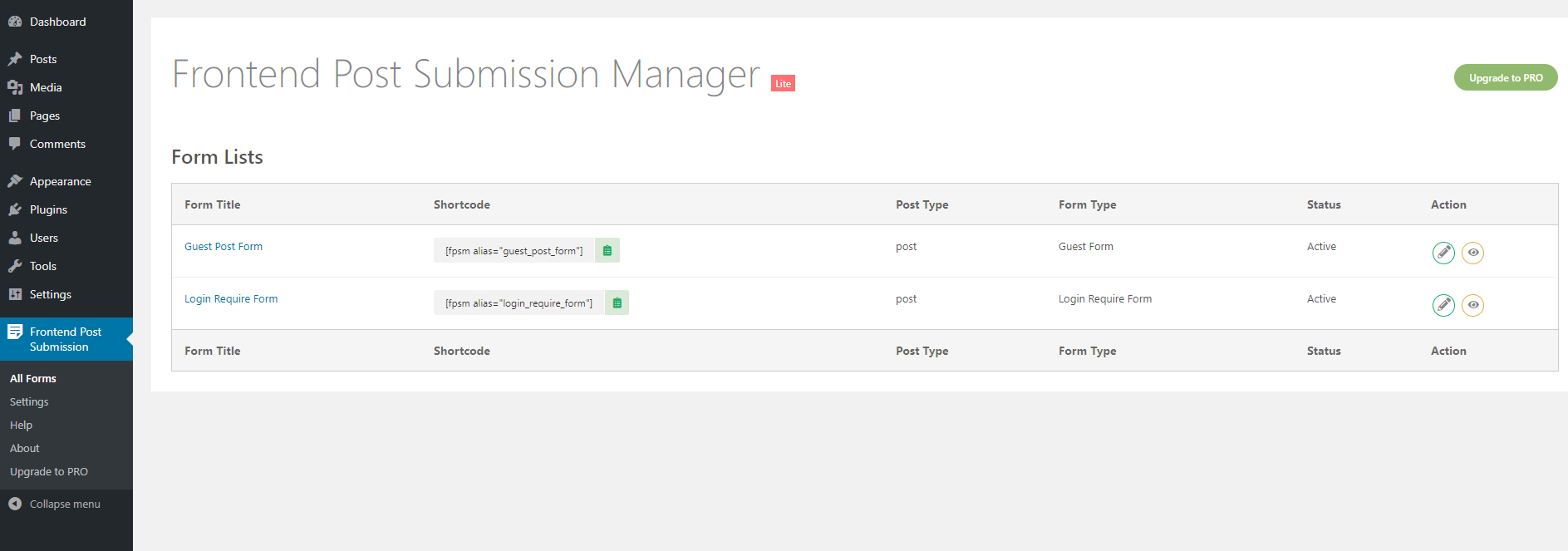The width and height of the screenshot is (1568, 551).
Task: Click the top Form Type column header
Action: coord(1087,204)
